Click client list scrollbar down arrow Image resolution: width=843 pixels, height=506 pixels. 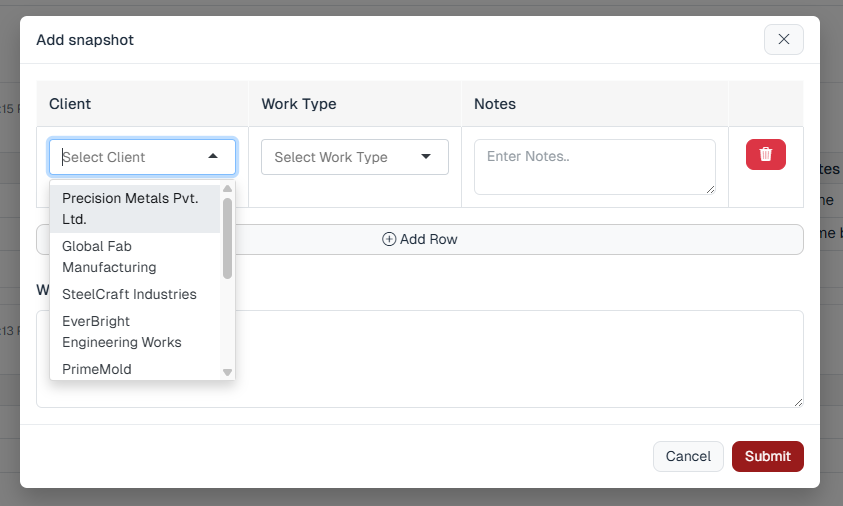pos(227,372)
